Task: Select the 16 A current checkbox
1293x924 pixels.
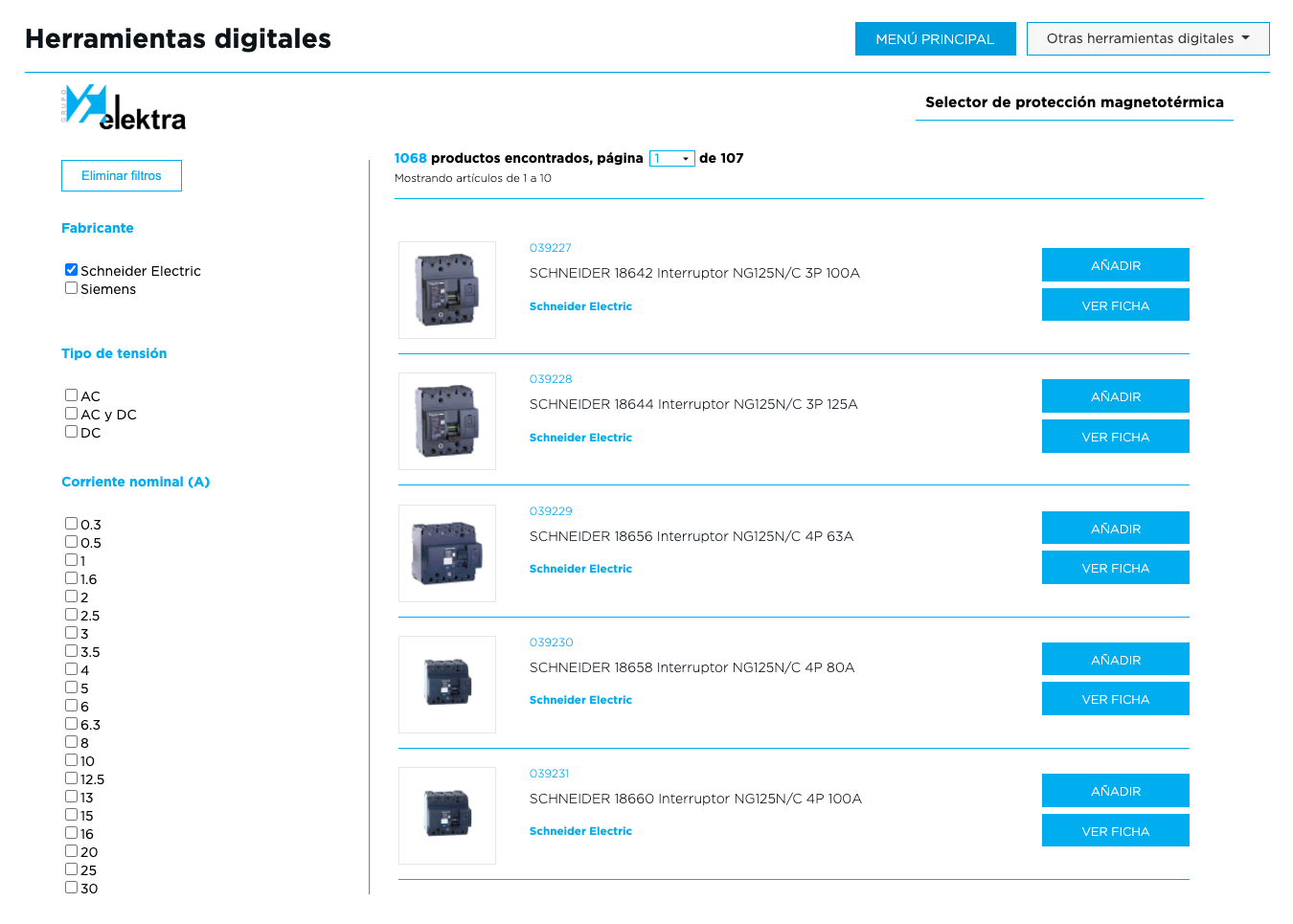Action: pos(71,833)
